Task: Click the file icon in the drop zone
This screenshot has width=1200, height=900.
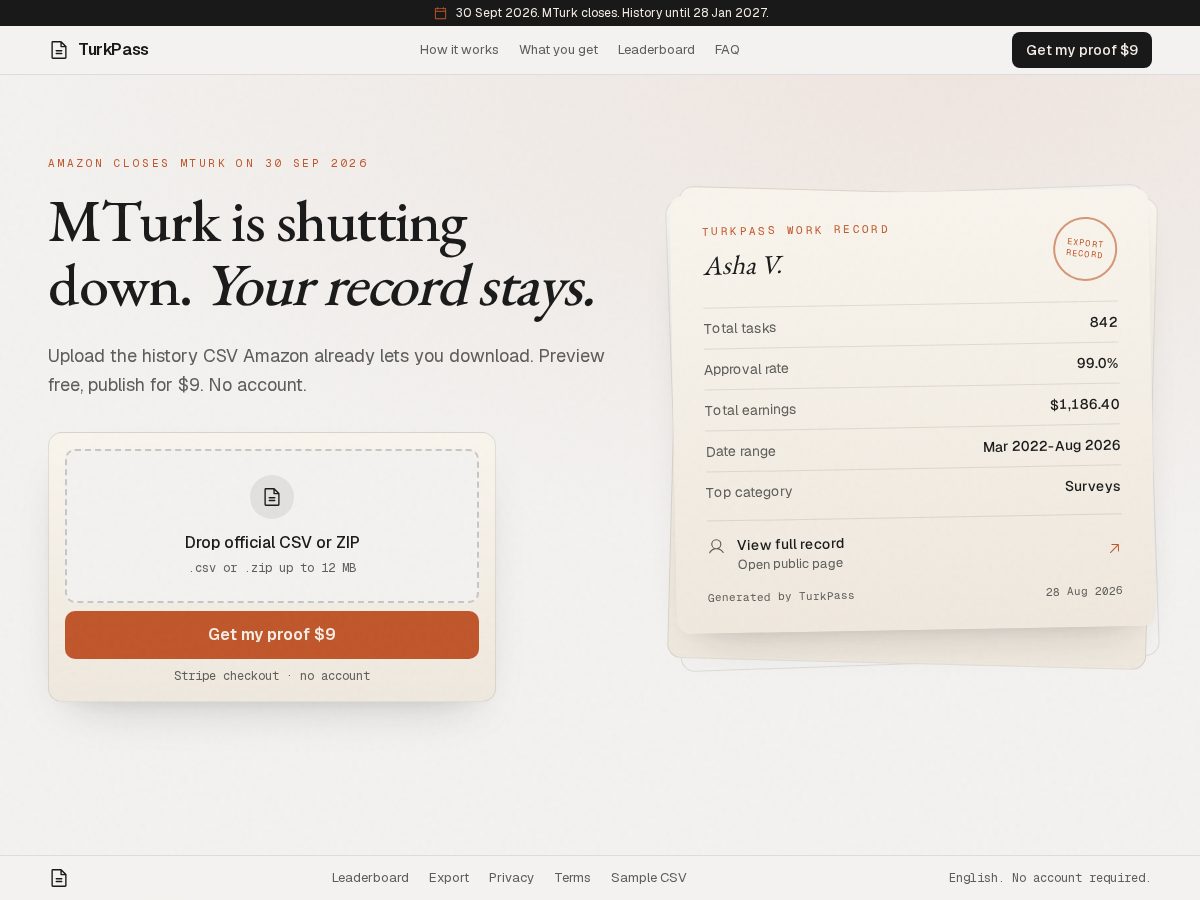Action: [272, 497]
